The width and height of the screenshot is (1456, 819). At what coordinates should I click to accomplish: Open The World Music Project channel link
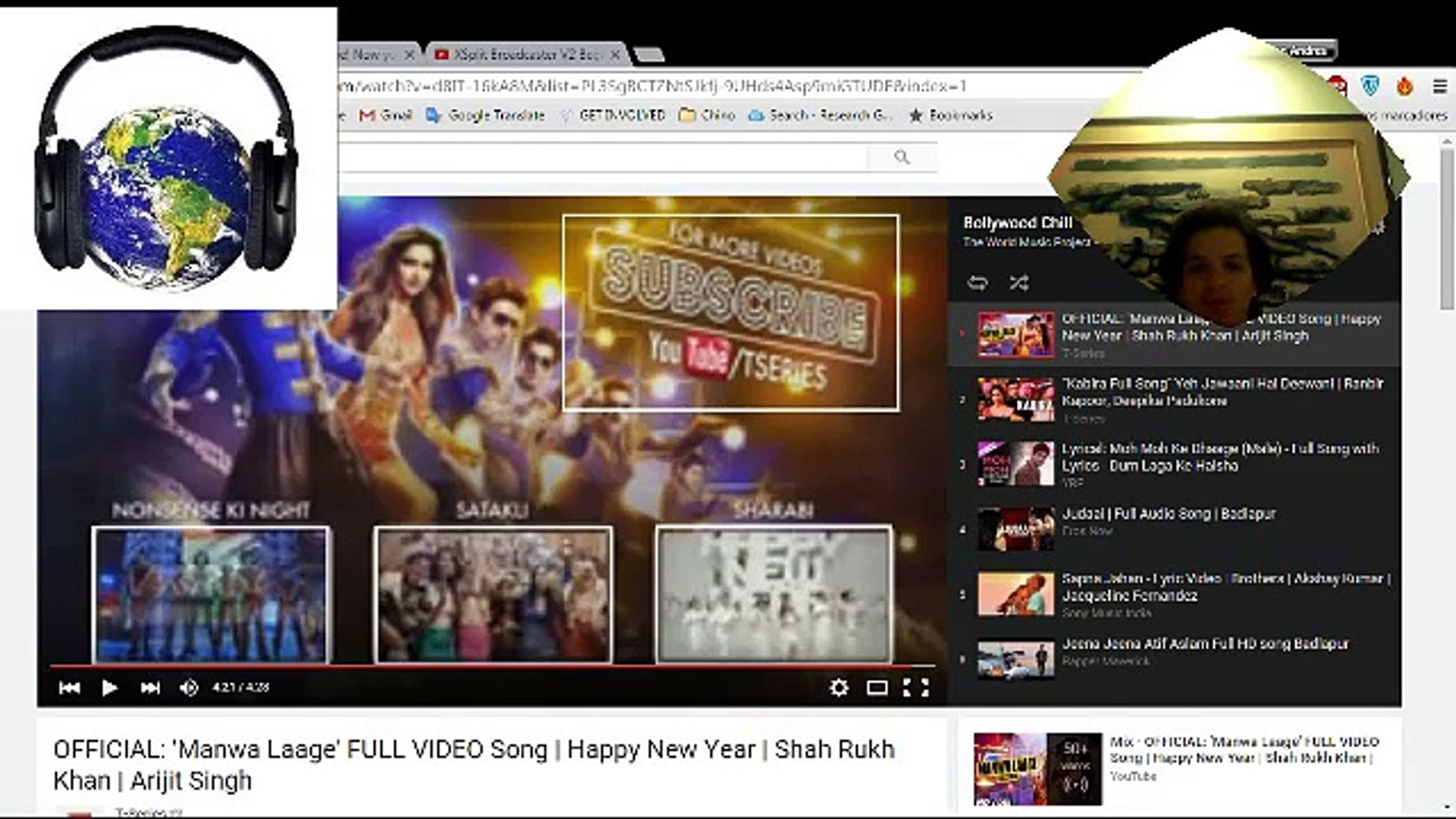(x=1026, y=243)
